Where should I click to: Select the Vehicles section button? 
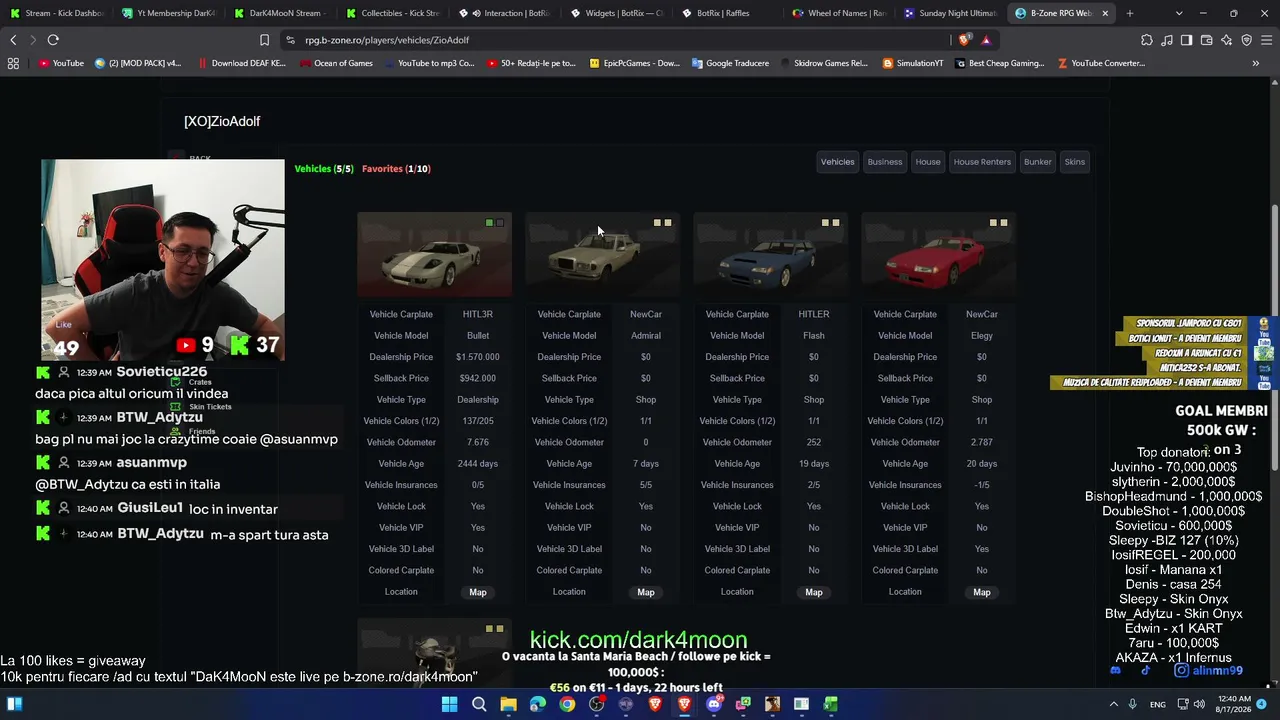tap(838, 162)
